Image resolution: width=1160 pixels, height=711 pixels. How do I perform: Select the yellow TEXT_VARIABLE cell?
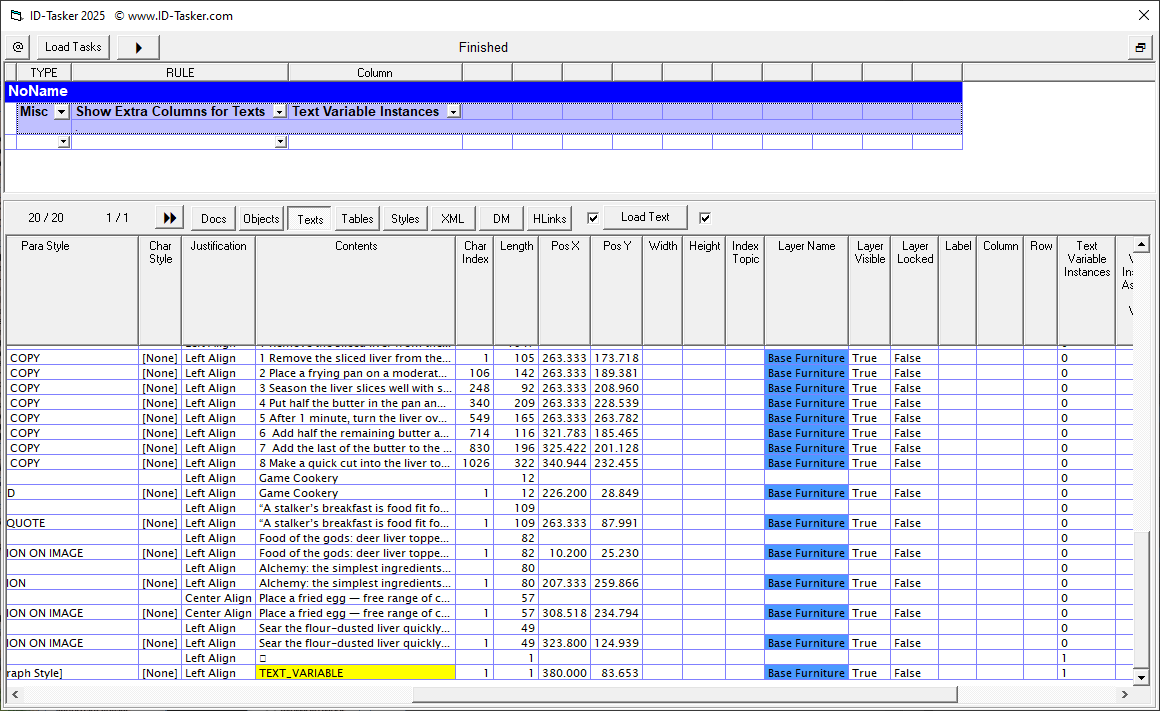pos(355,673)
